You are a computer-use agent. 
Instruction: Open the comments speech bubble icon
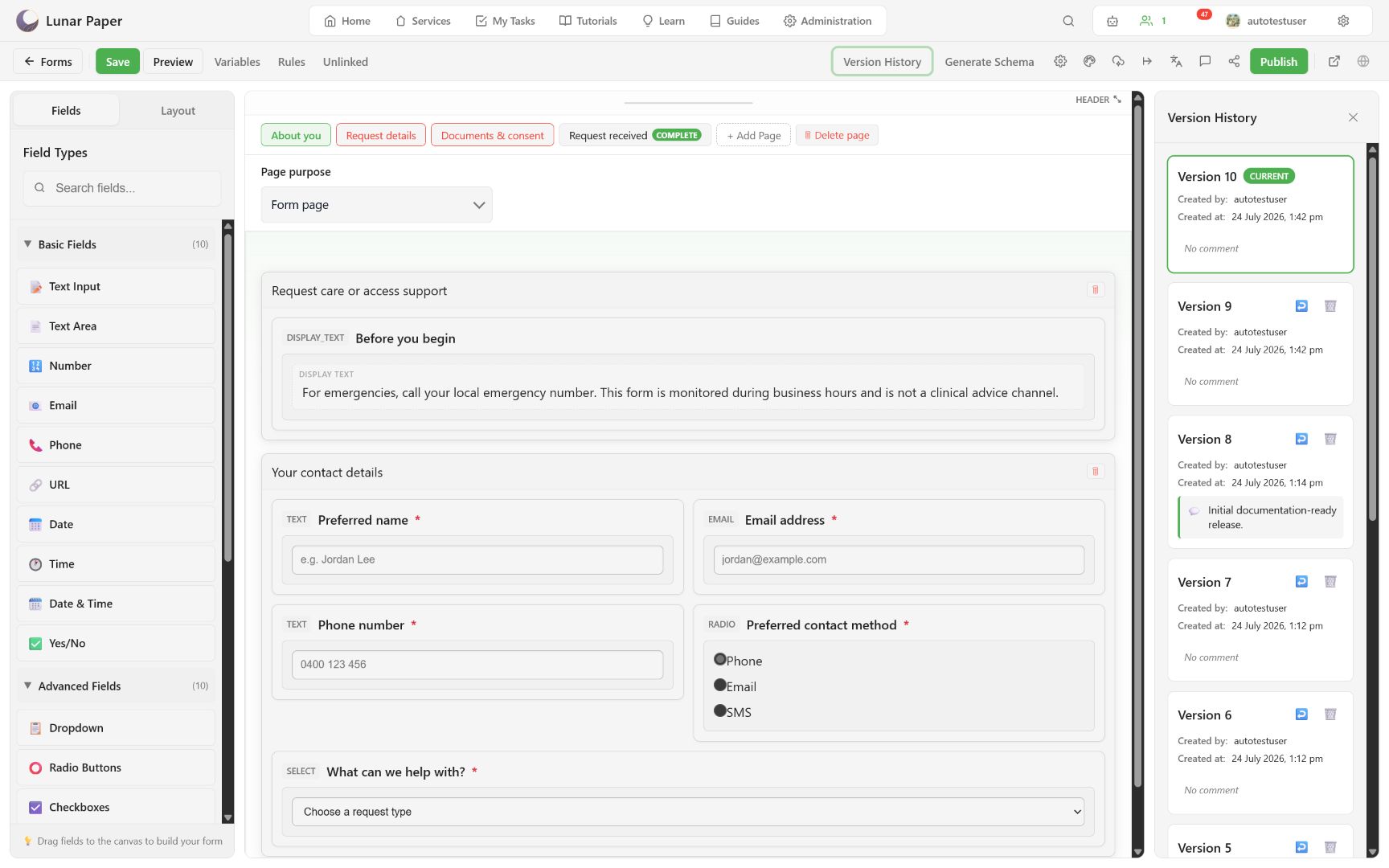click(1205, 61)
